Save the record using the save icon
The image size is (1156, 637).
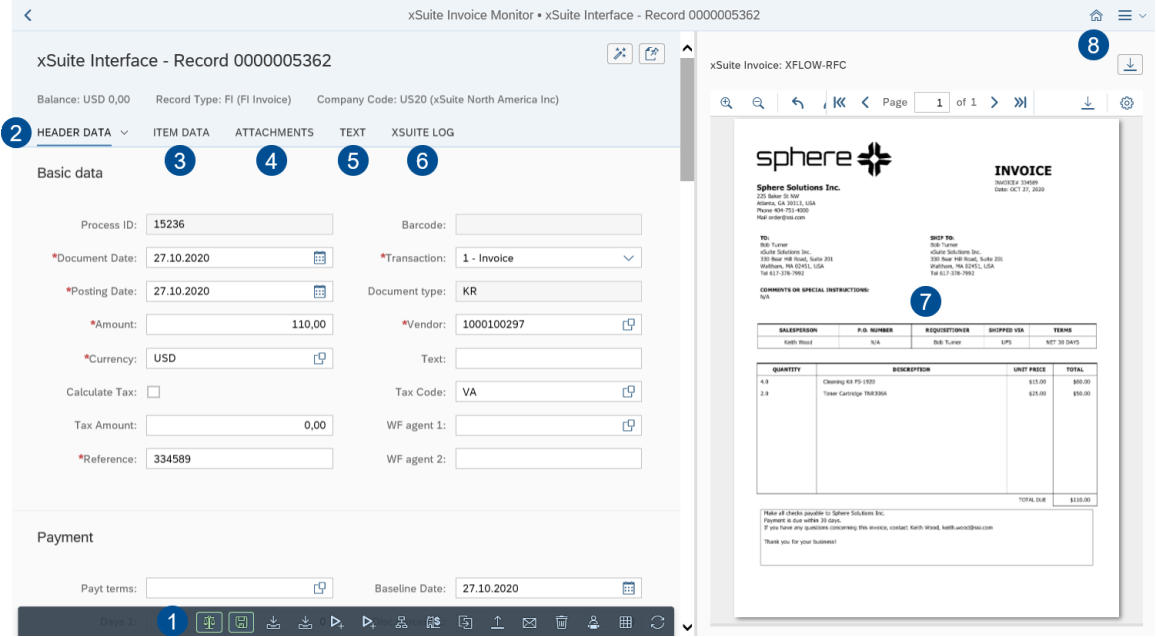[241, 622]
